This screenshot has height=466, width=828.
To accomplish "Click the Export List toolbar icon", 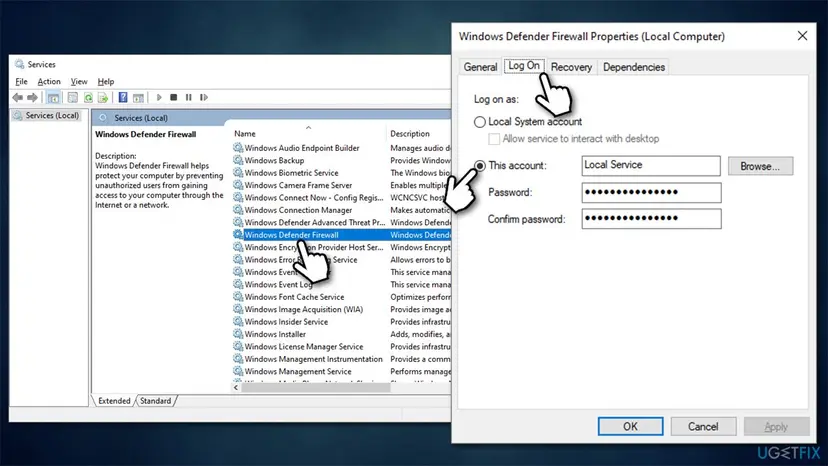I will pos(103,97).
